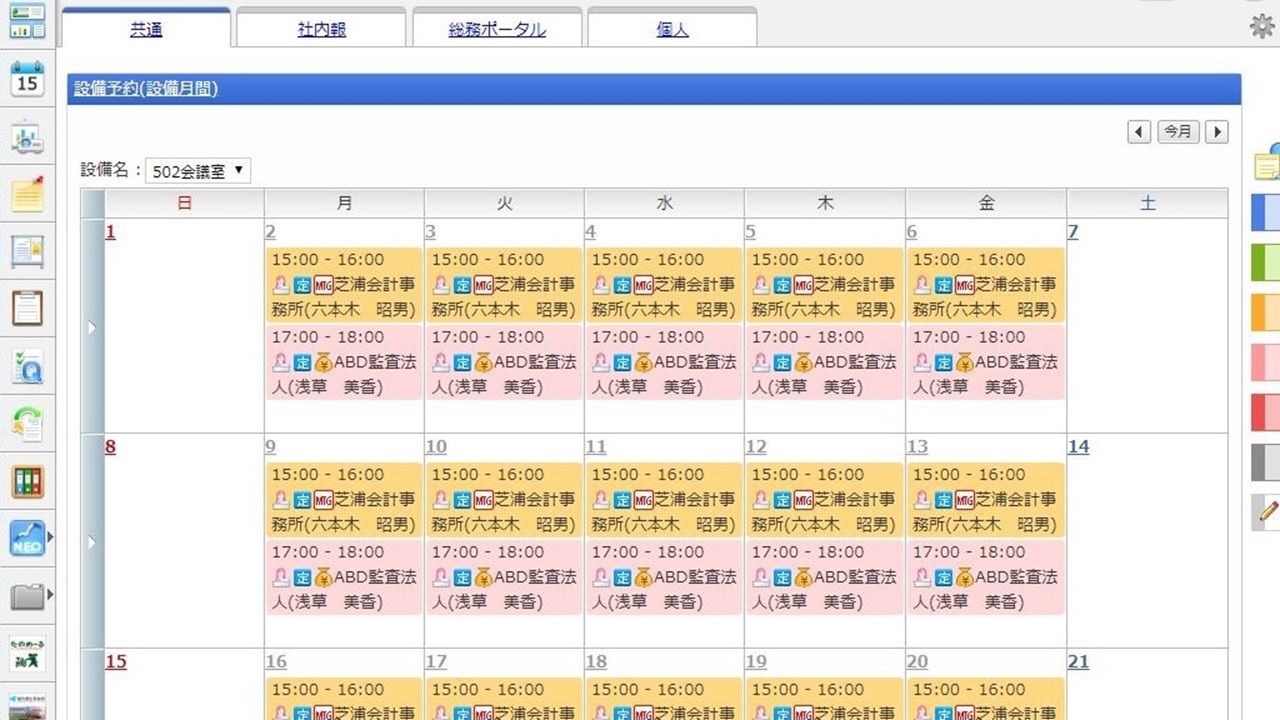Open the document search magnifier icon

pos(27,367)
